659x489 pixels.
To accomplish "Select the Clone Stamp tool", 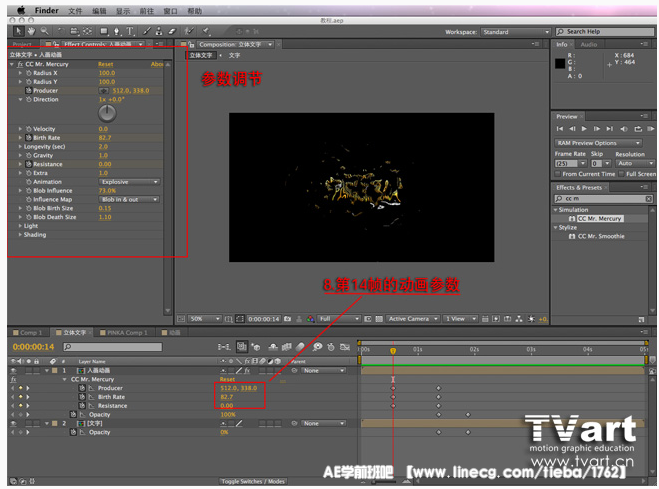I will 159,31.
